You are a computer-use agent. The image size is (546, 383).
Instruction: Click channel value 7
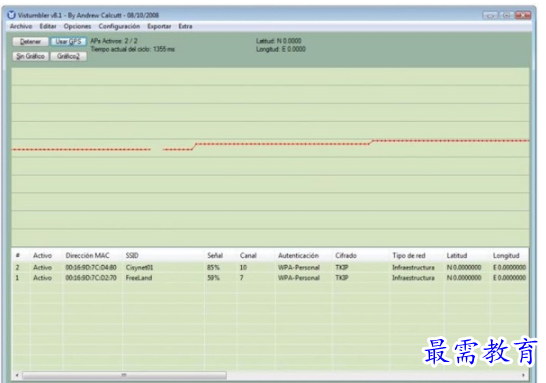[x=241, y=278]
